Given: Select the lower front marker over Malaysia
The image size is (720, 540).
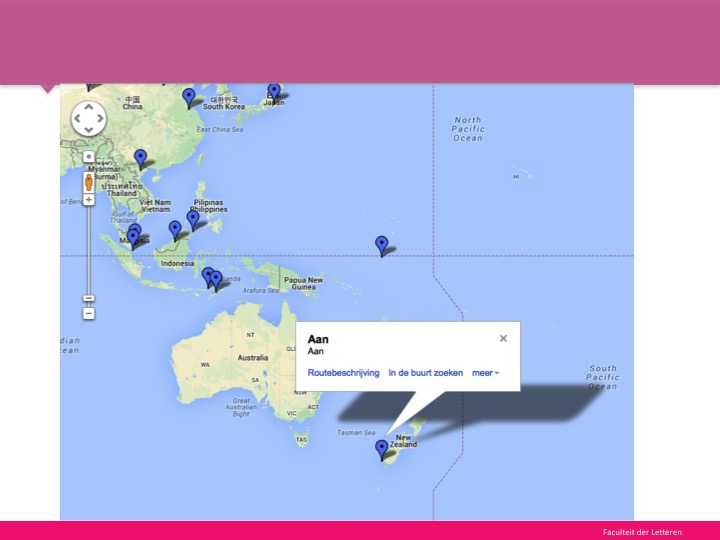Looking at the screenshot, I should tap(133, 239).
